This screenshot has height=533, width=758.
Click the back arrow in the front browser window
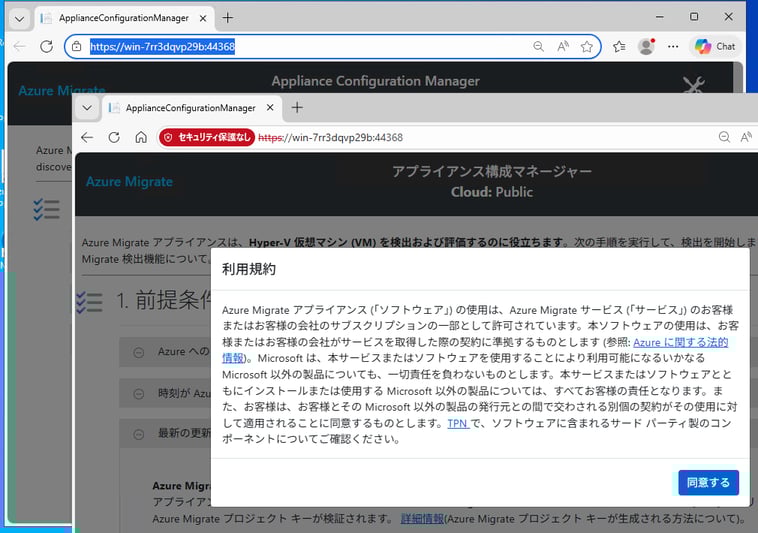(x=87, y=137)
